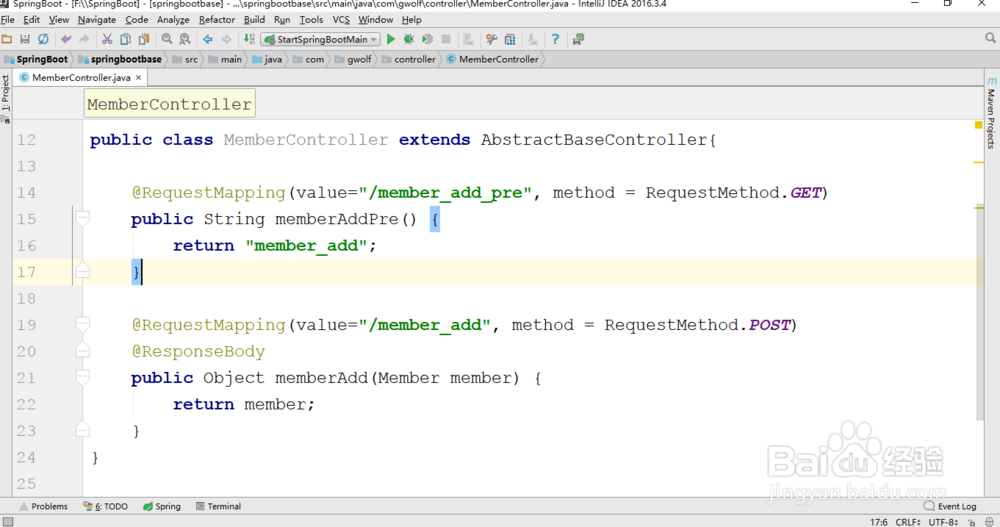Click the Help question mark icon
1000x527 pixels.
[555, 40]
